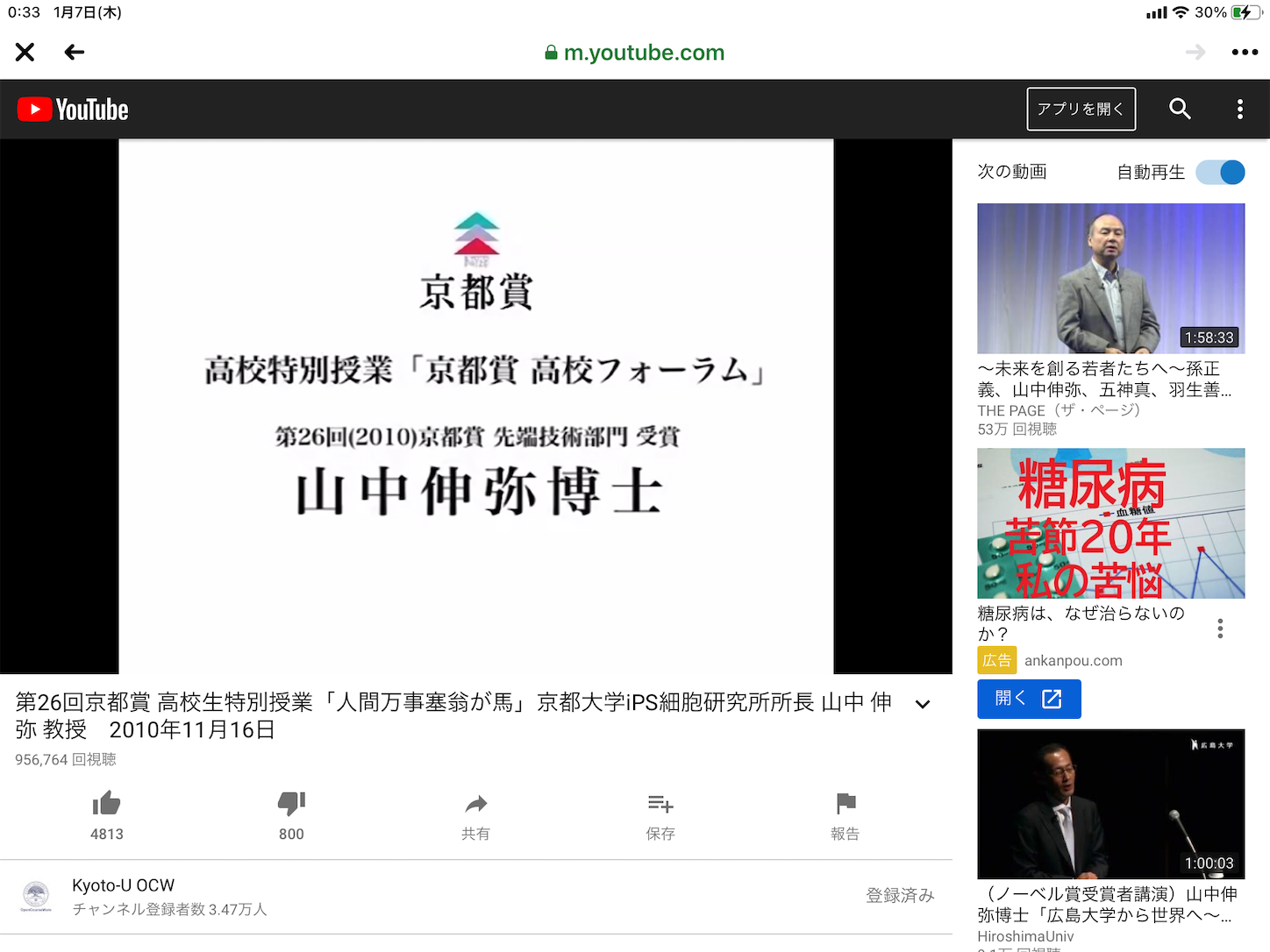Open the YouTube home logo

pyautogui.click(x=73, y=110)
